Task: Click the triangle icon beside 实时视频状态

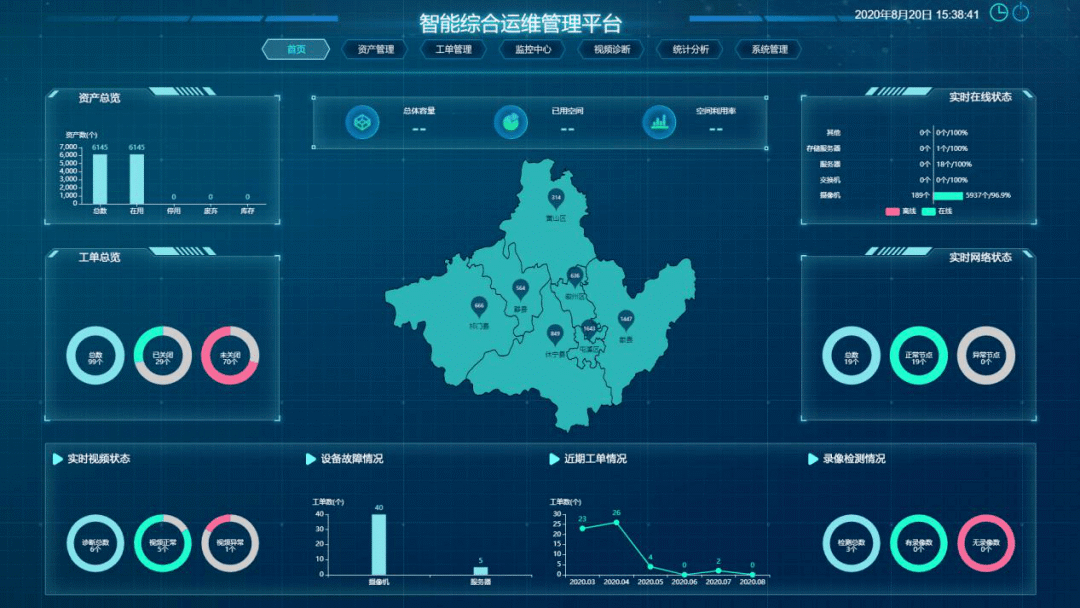Action: coord(58,459)
